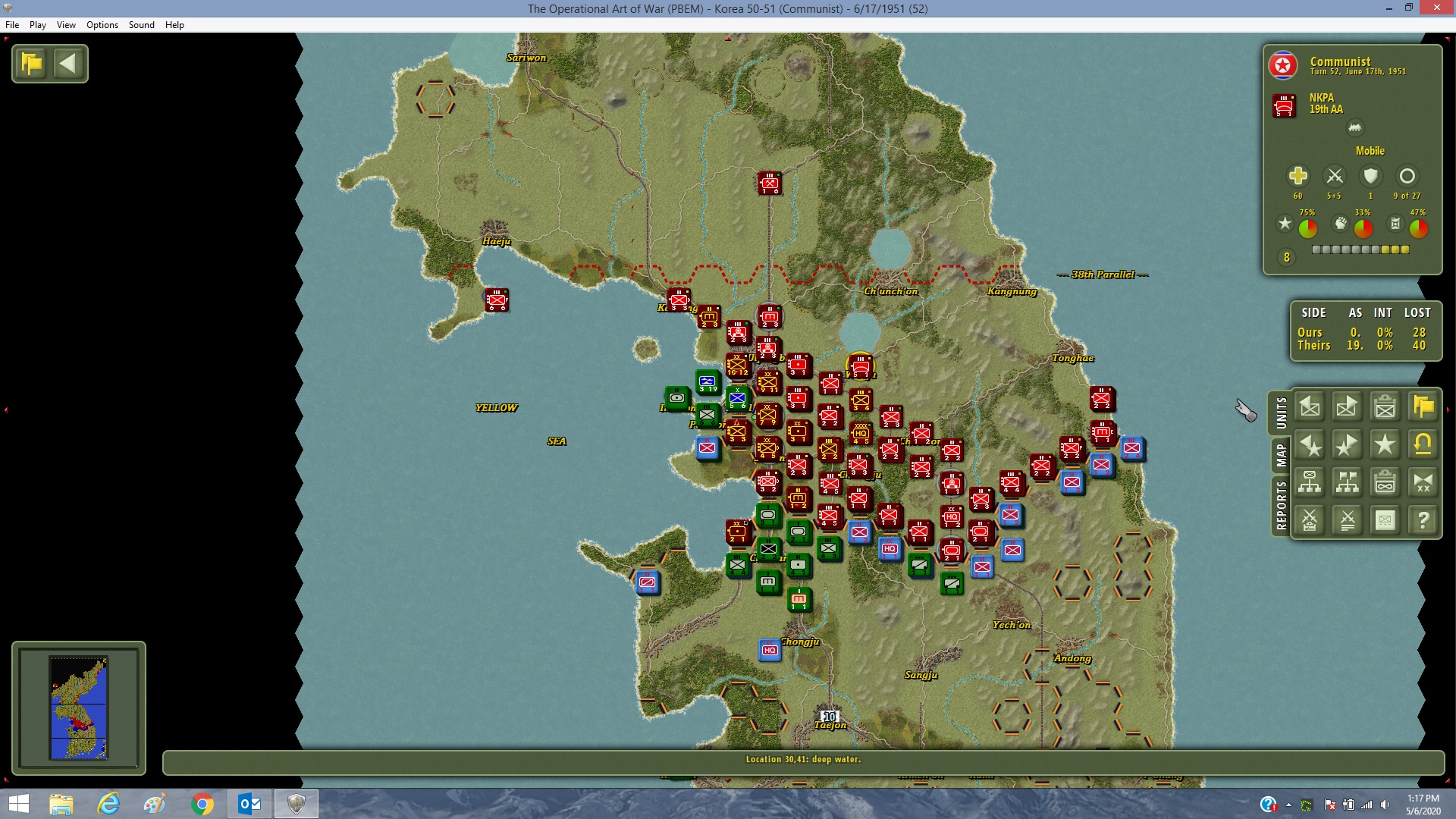1456x819 pixels.
Task: Open the Play menu
Action: pos(38,25)
